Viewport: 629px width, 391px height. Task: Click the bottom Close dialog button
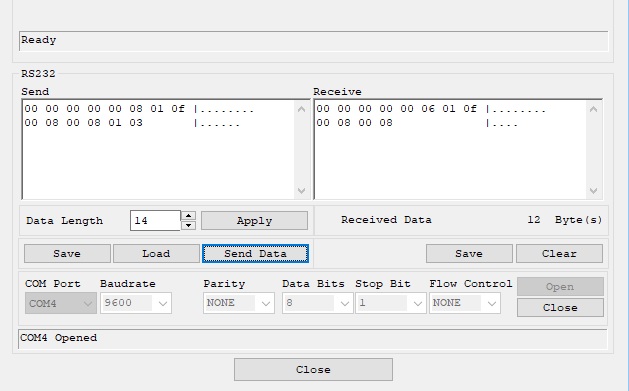click(x=313, y=369)
